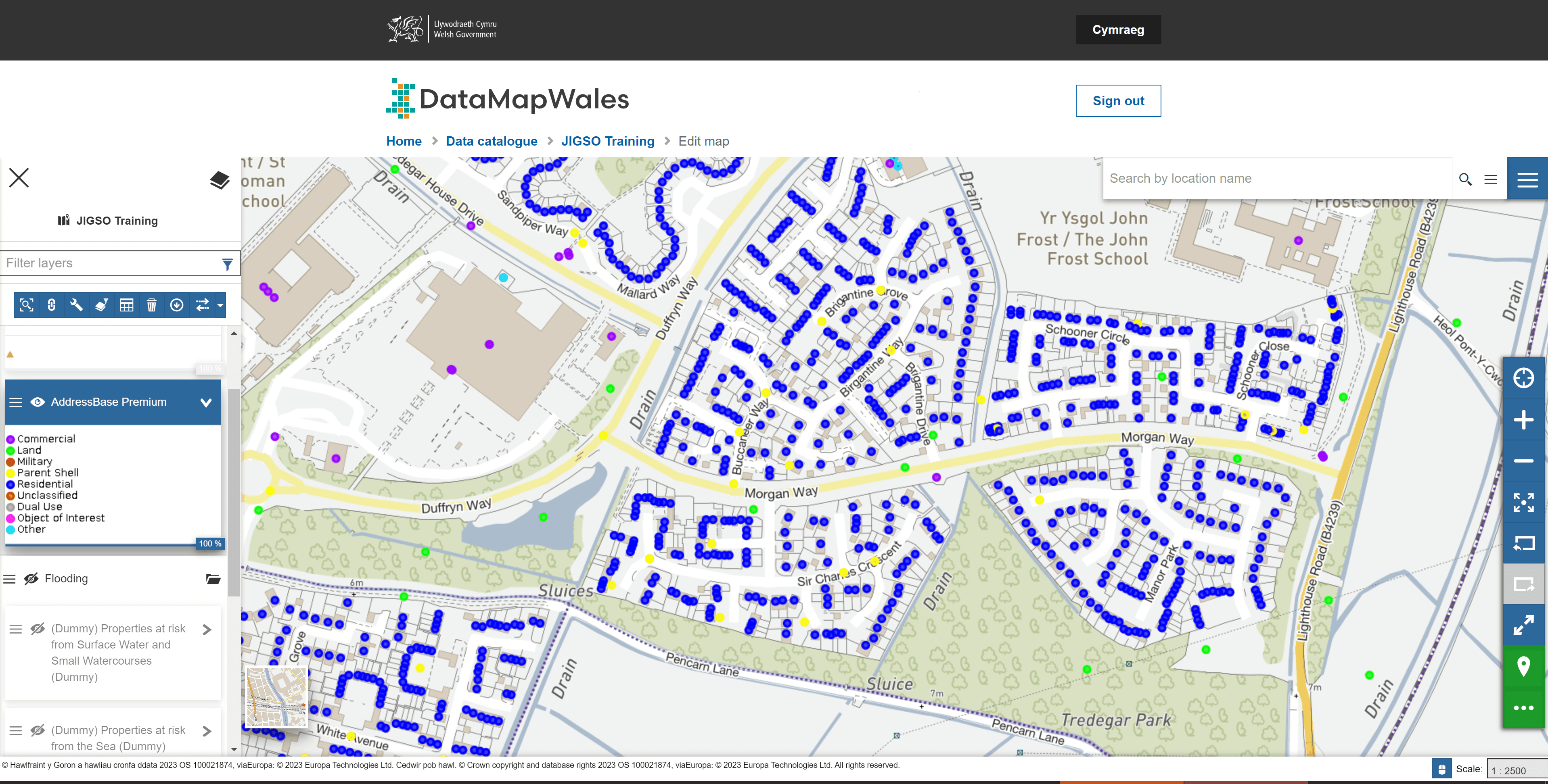Screen dimensions: 1548x784
Task: Click the layer list scrollbar thumb
Action: (x=234, y=493)
